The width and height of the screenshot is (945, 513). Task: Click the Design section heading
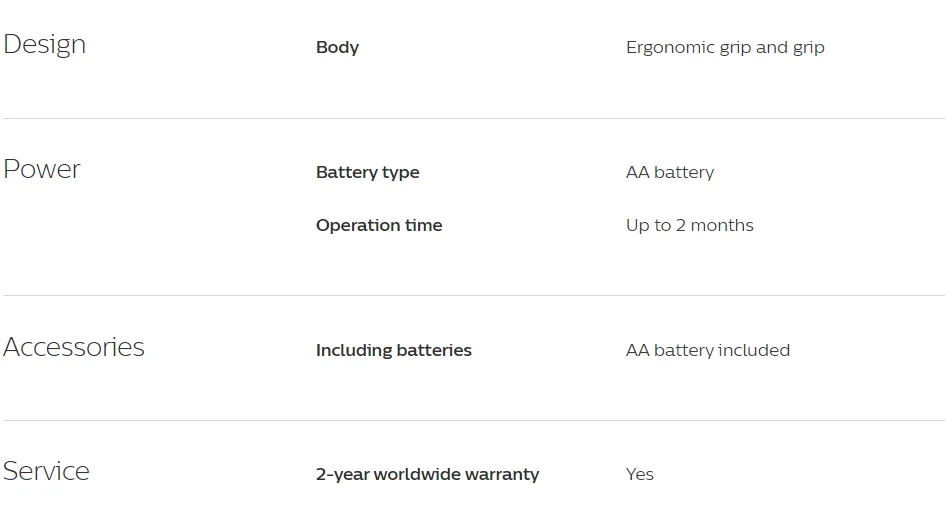coord(45,45)
